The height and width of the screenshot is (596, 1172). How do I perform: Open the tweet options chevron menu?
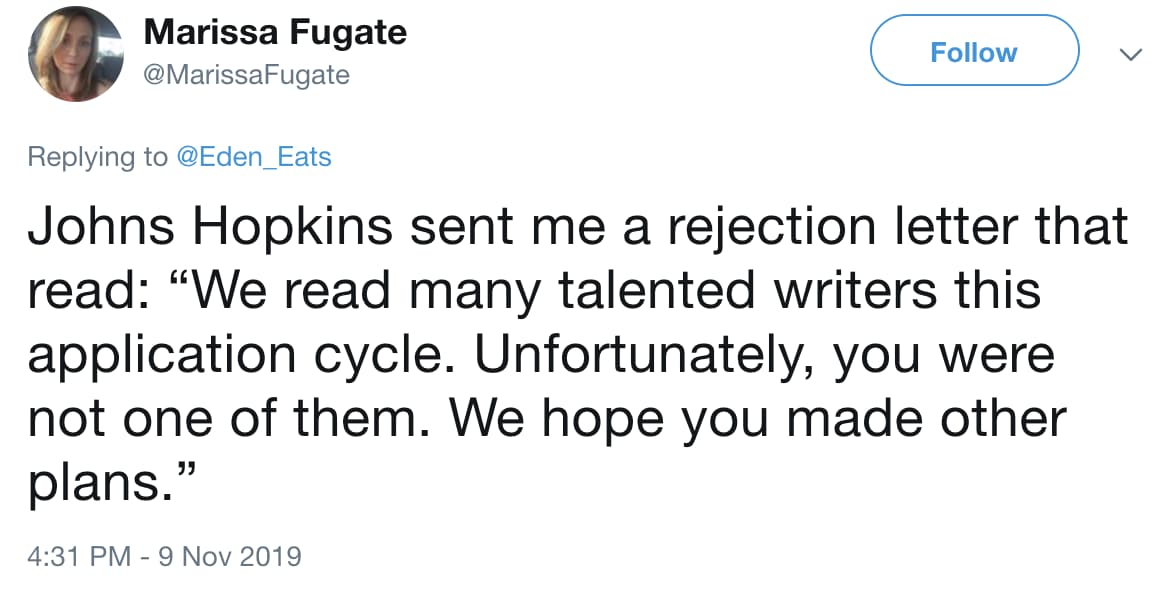[1130, 53]
